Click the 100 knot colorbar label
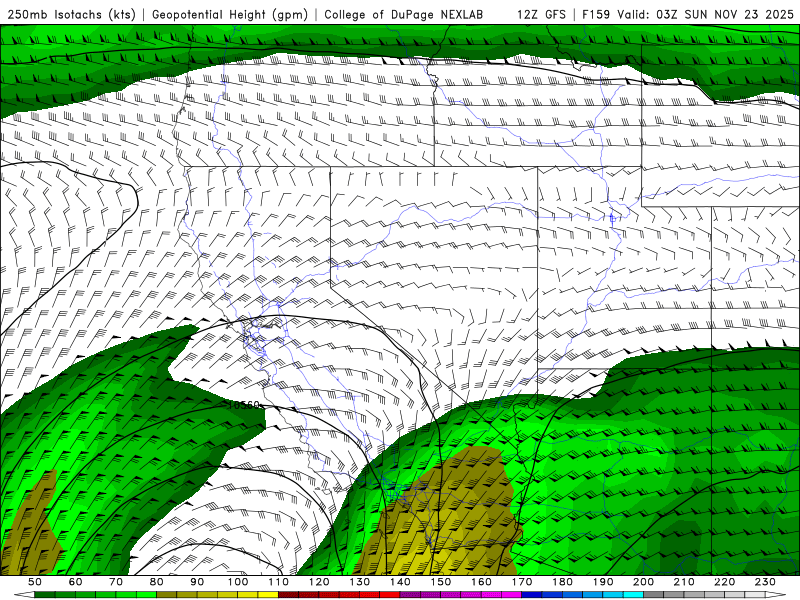Screen dimensions: 800x600 pyautogui.click(x=238, y=582)
